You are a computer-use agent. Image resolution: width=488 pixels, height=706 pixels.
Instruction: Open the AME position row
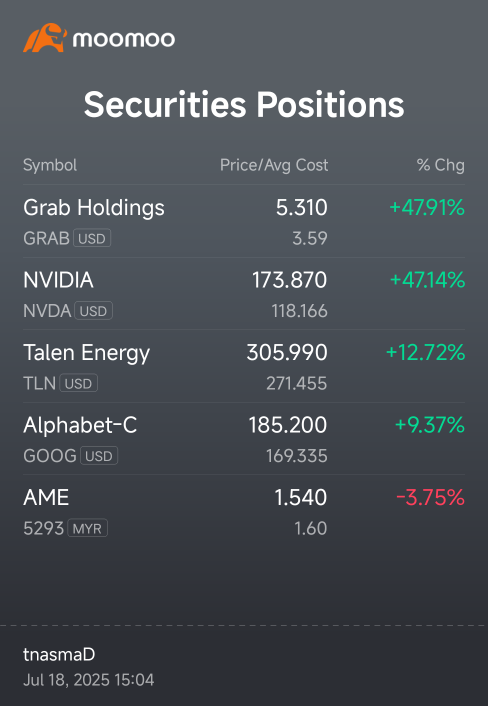click(x=244, y=511)
